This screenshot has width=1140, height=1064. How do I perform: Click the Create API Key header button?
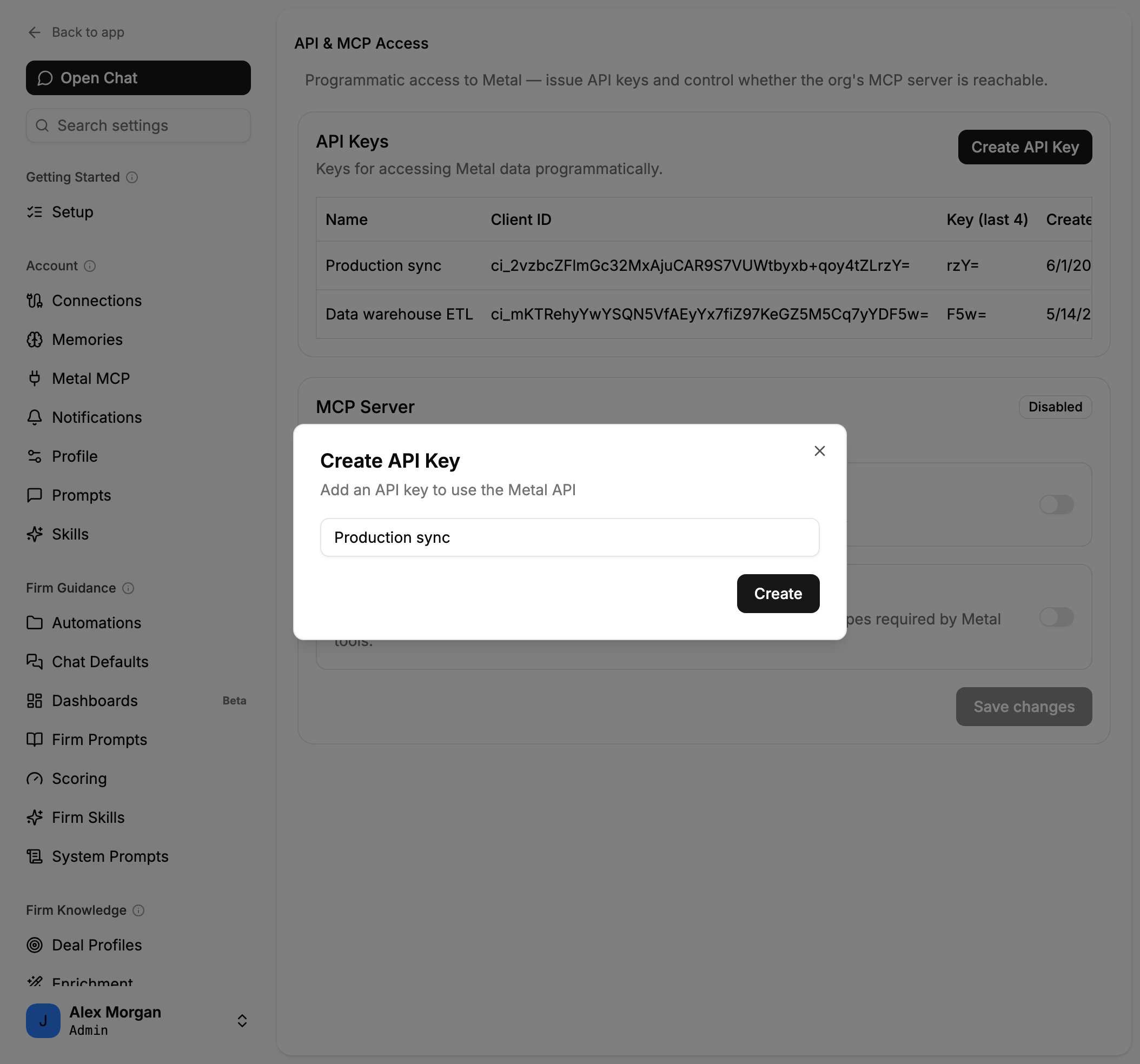(1025, 148)
